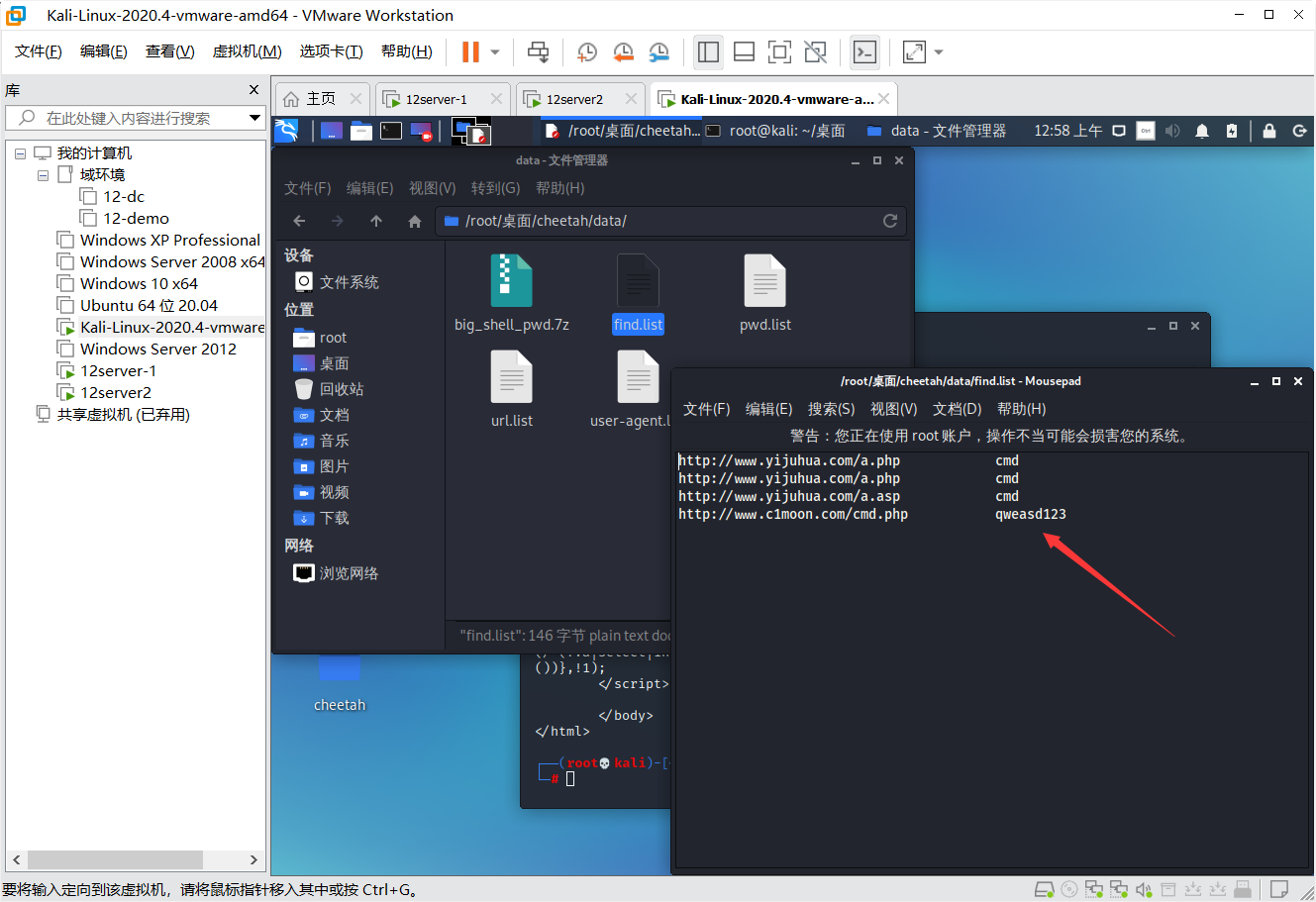1316x902 pixels.
Task: Collapse the 我的计算机 tree node
Action: point(20,153)
